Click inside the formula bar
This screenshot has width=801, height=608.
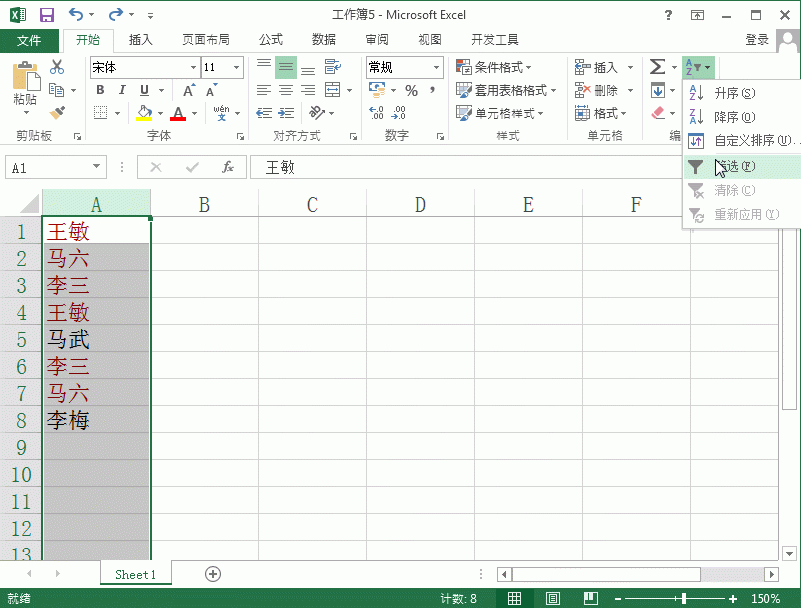click(400, 167)
